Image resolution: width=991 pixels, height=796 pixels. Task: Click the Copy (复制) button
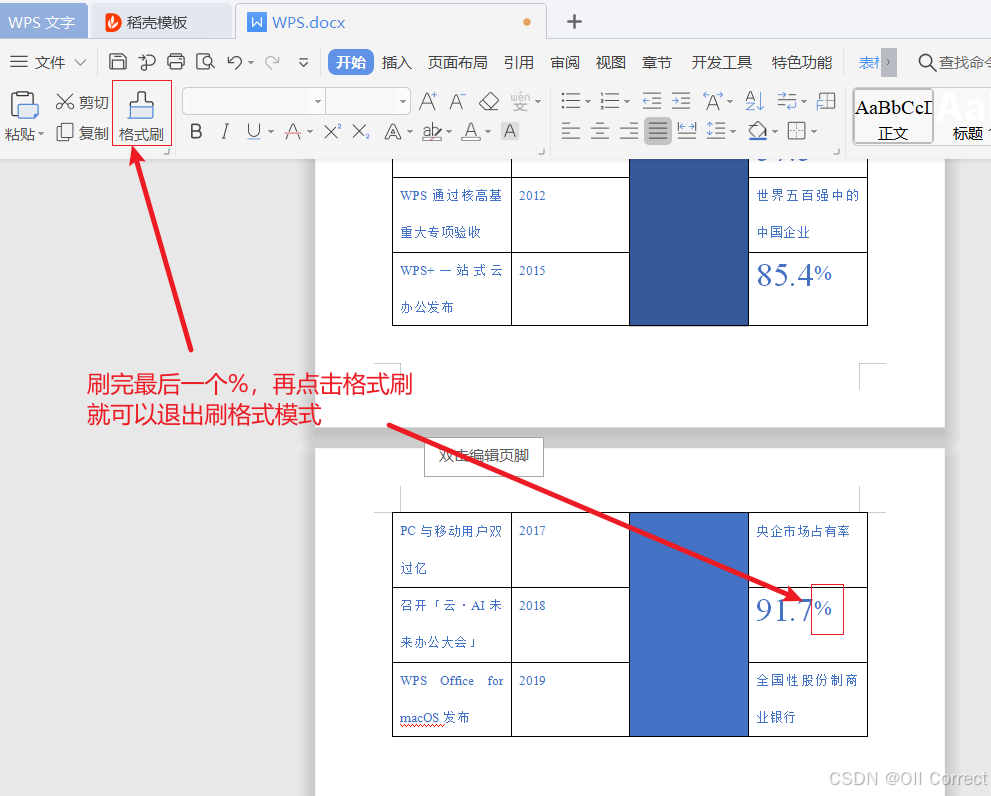coord(82,133)
